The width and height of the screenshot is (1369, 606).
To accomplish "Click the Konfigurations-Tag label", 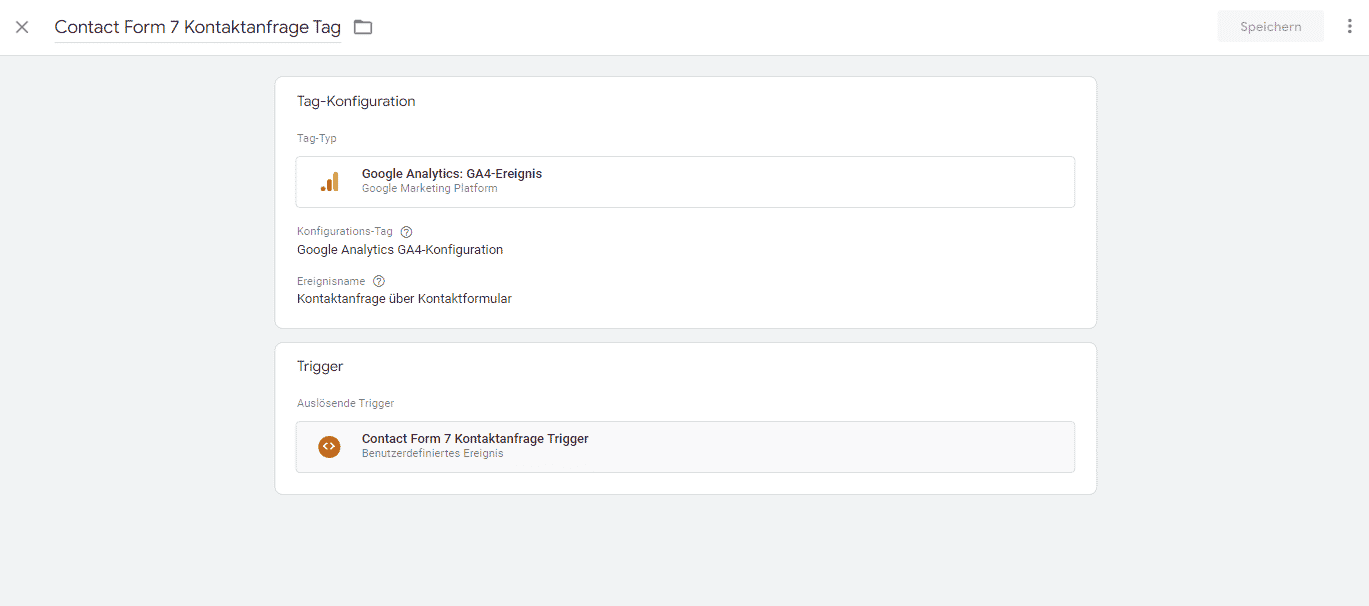I will [345, 232].
